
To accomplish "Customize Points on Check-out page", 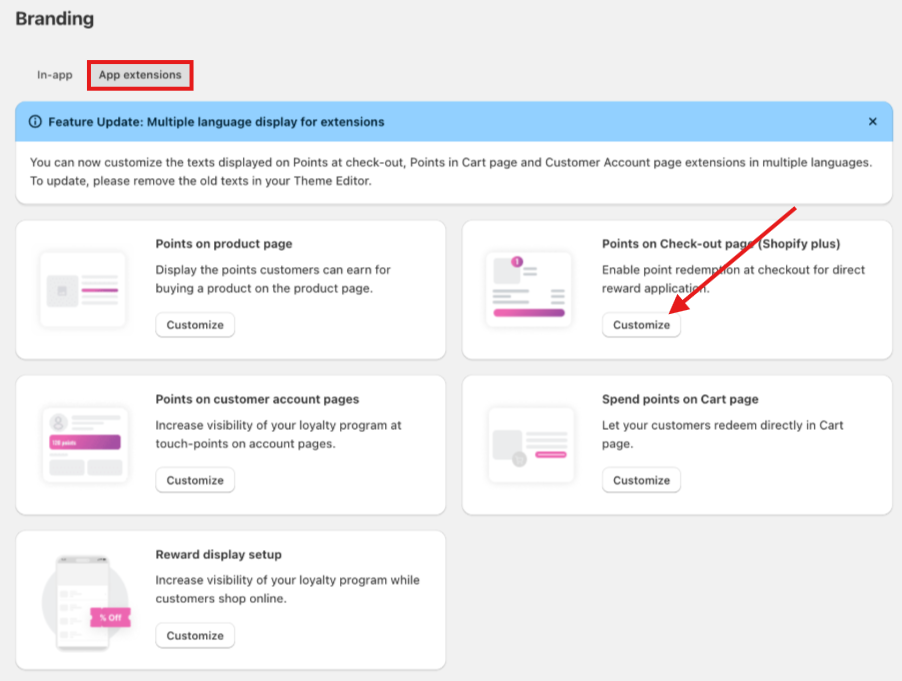I will click(641, 325).
